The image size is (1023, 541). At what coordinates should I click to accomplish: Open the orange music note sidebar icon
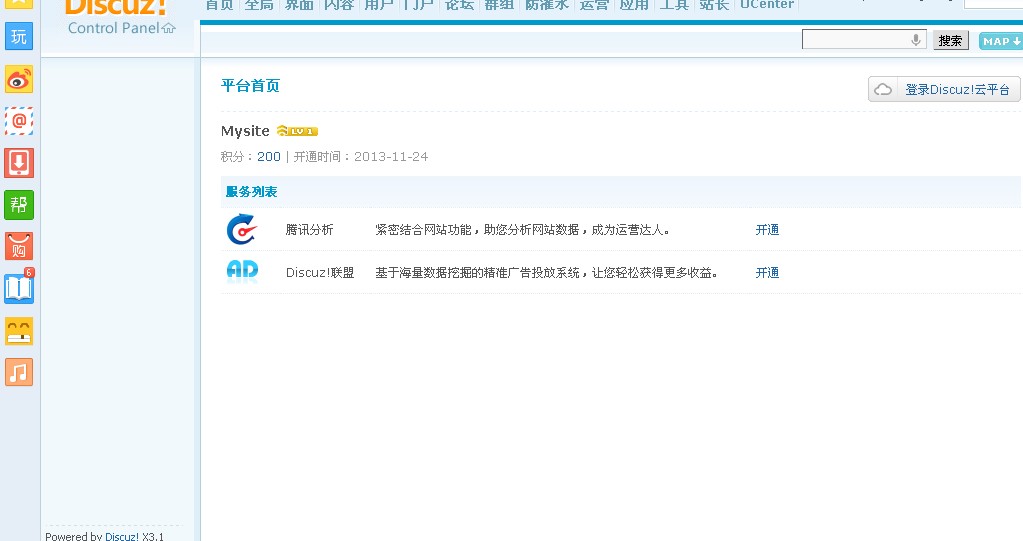pyautogui.click(x=19, y=373)
